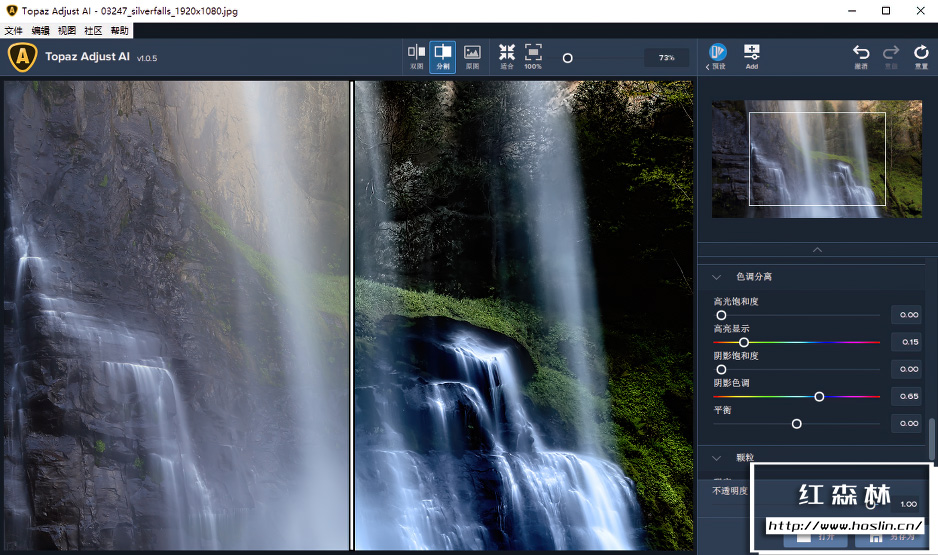Switch to dual-image (双图) view mode
The image size is (938, 555).
click(416, 57)
